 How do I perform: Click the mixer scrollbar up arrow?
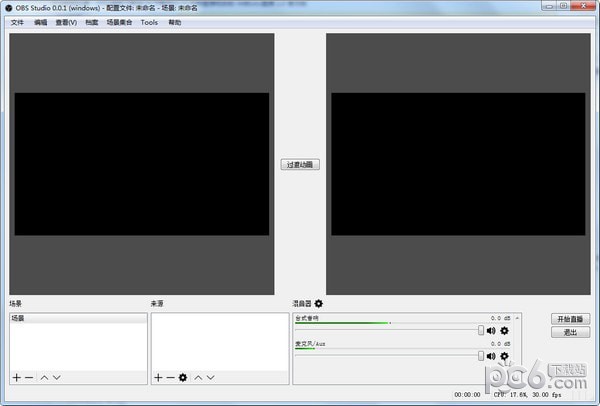[x=517, y=318]
